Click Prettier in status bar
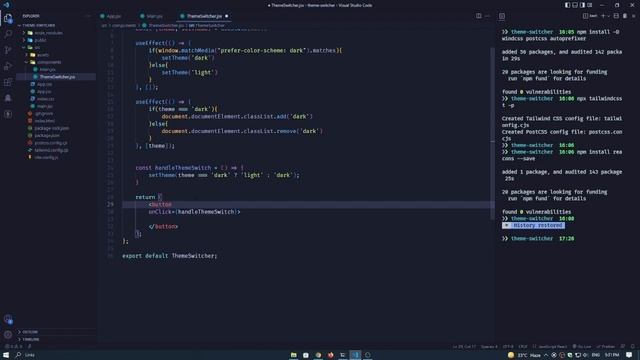Image resolution: width=640 pixels, height=360 pixels. (606, 347)
